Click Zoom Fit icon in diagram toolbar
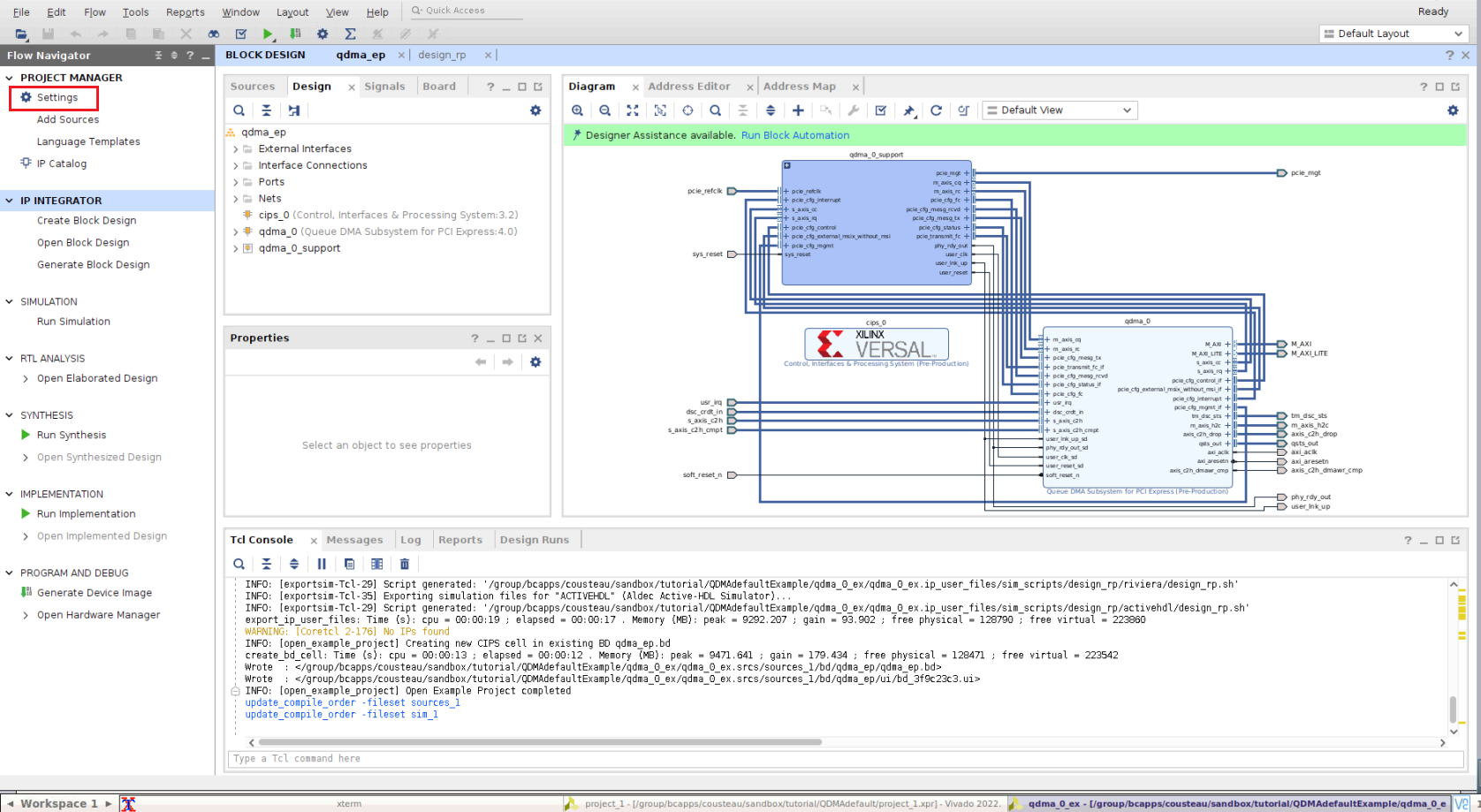This screenshot has width=1481, height=812. (x=633, y=110)
